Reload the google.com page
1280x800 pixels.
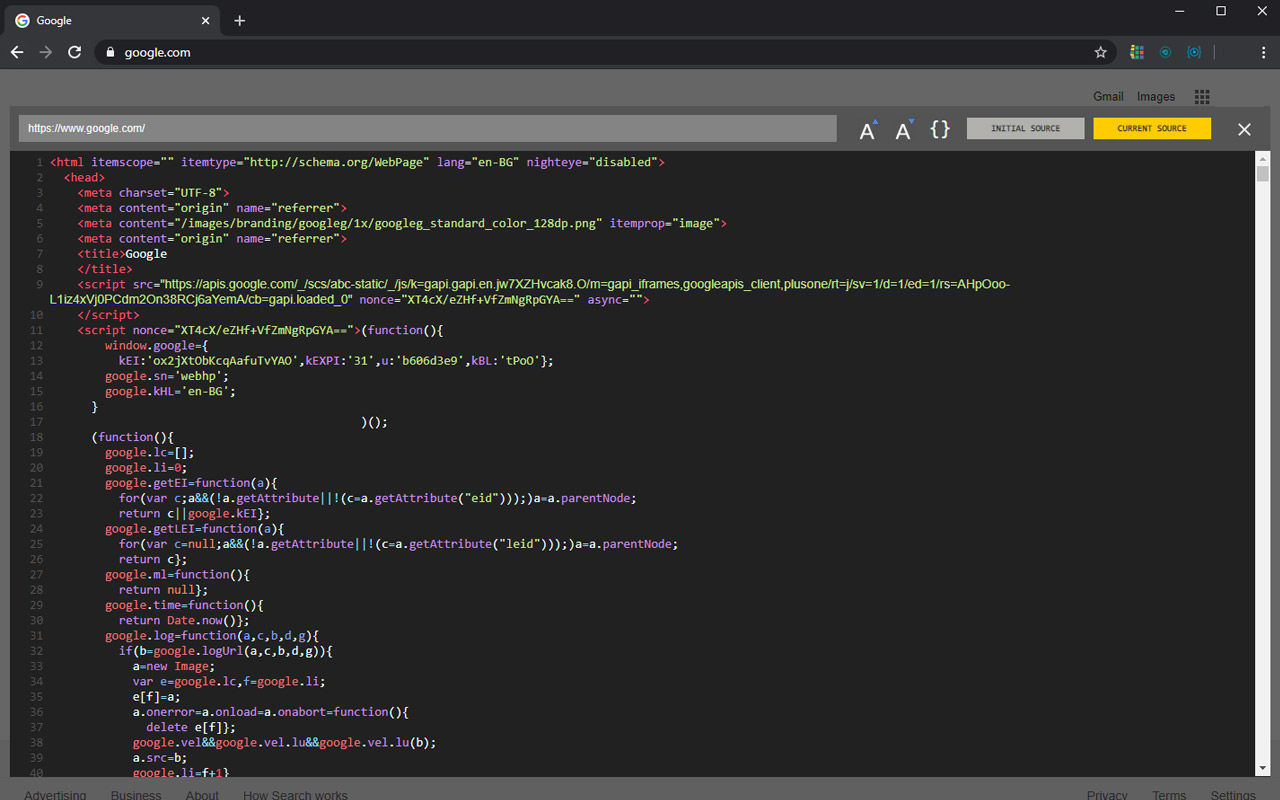(74, 52)
